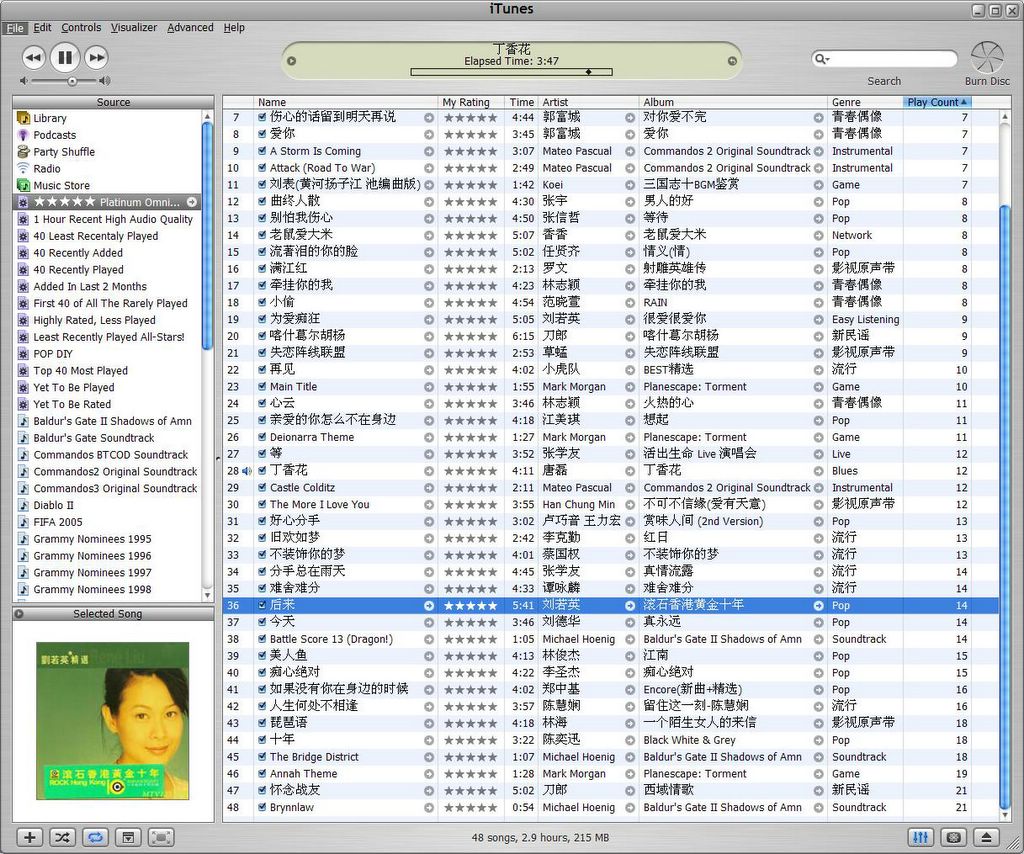Skip back with the previous track button
This screenshot has width=1024, height=854.
(x=33, y=57)
